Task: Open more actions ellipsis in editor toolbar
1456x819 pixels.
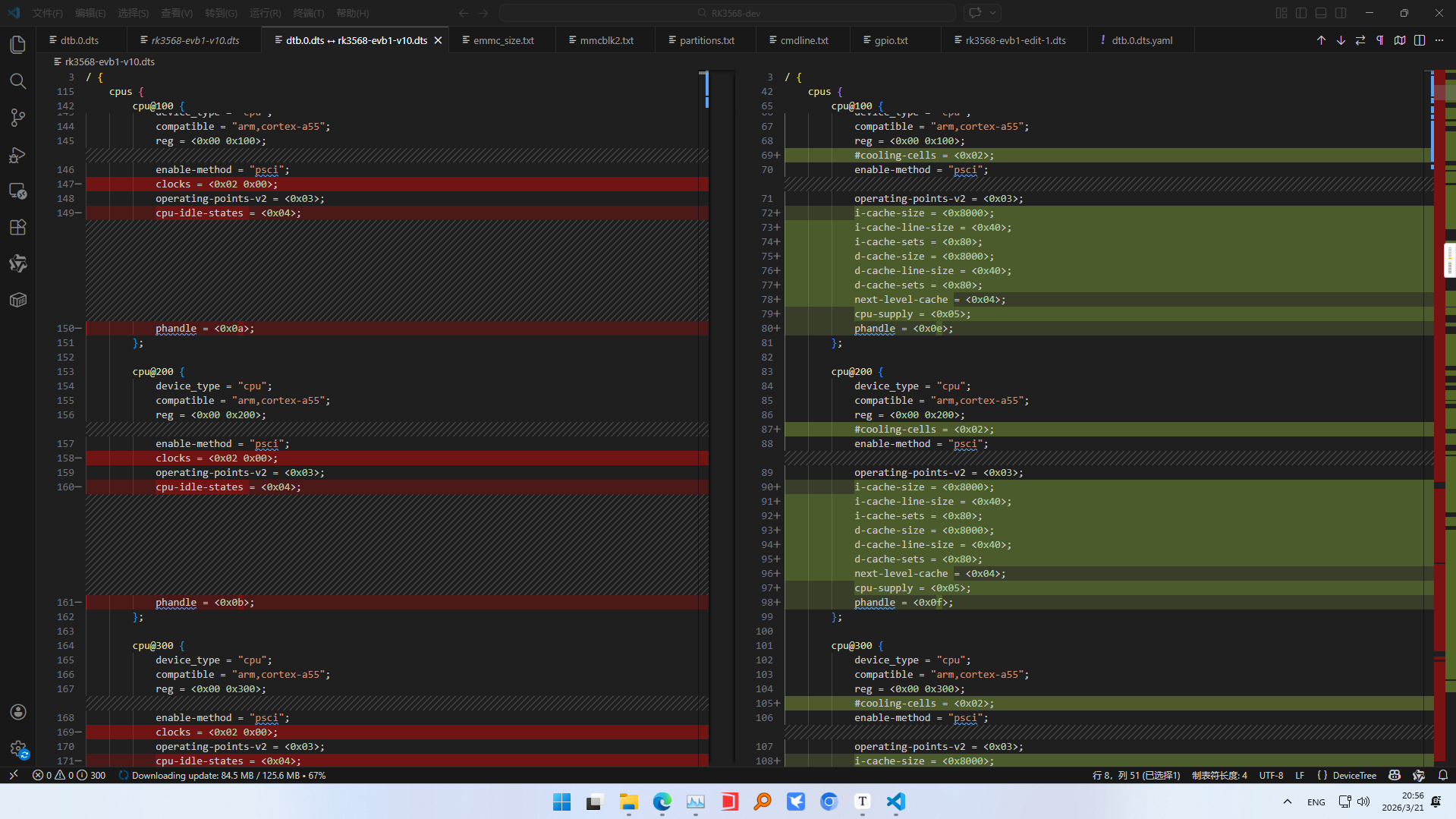Action: 1439,40
